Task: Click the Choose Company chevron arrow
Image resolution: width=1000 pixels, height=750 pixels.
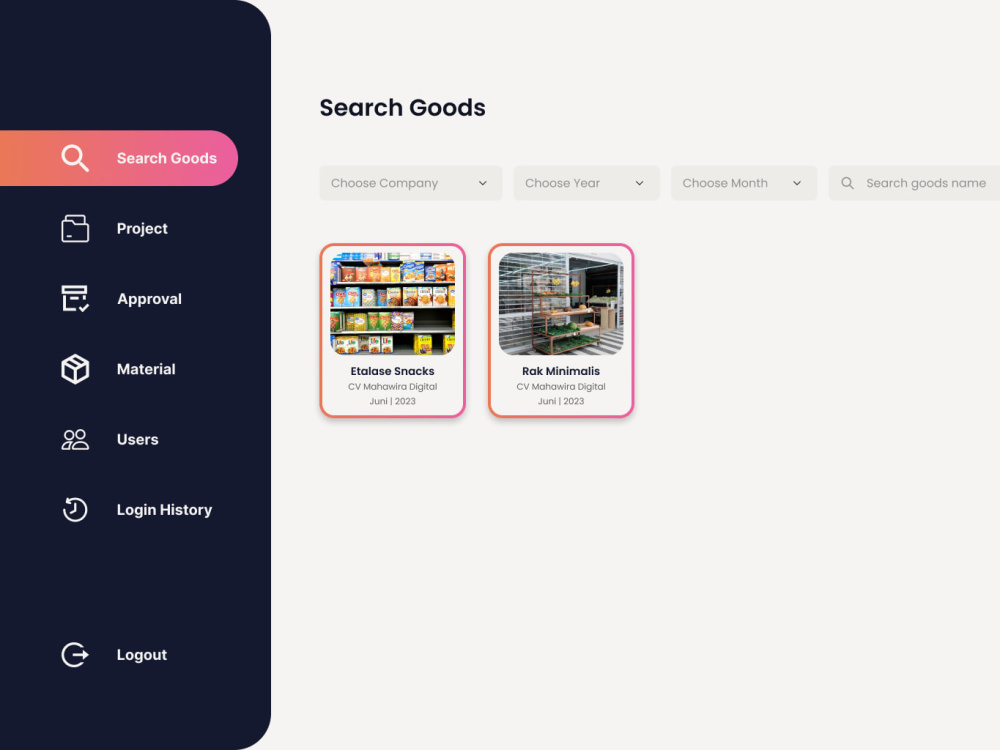Action: (483, 183)
